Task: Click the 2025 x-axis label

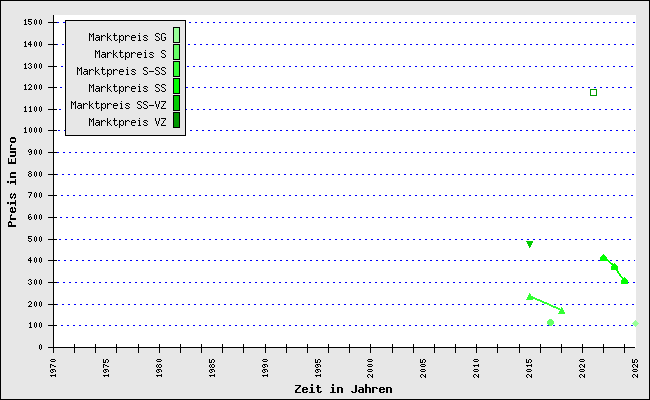Action: click(635, 368)
